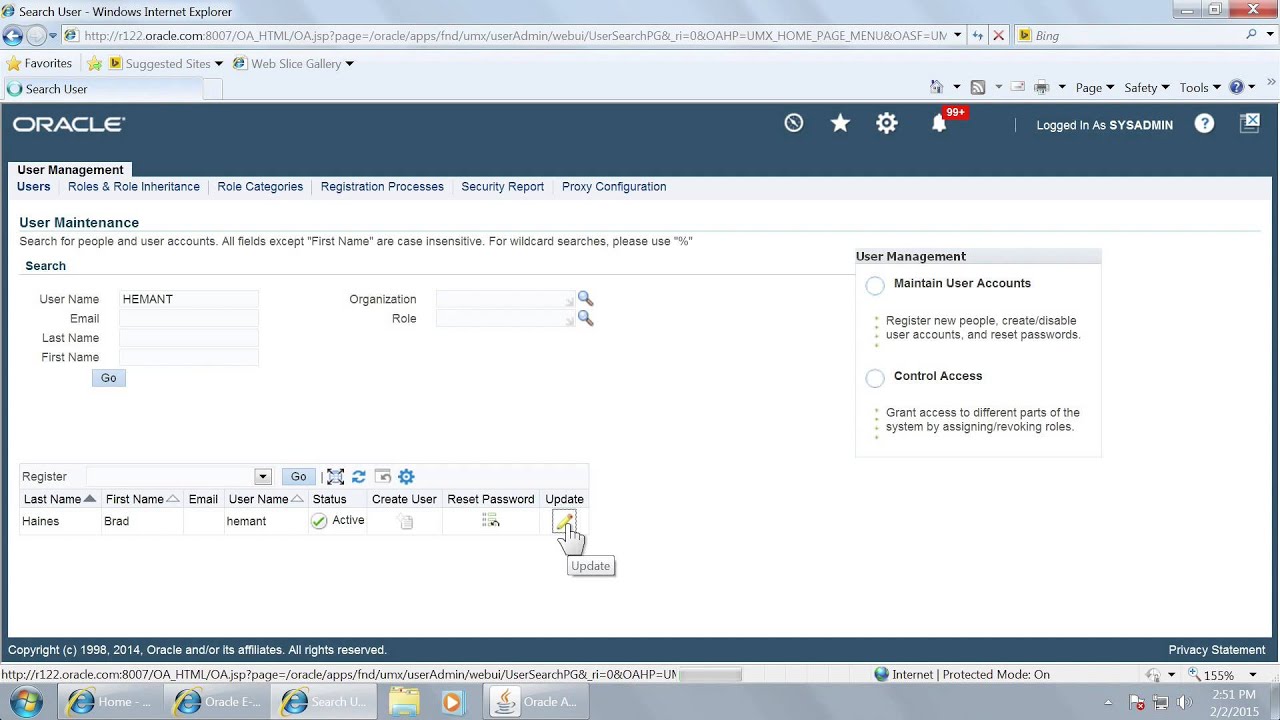Screen dimensions: 1280x720
Task: Open Registration Processes tab
Action: (x=382, y=186)
